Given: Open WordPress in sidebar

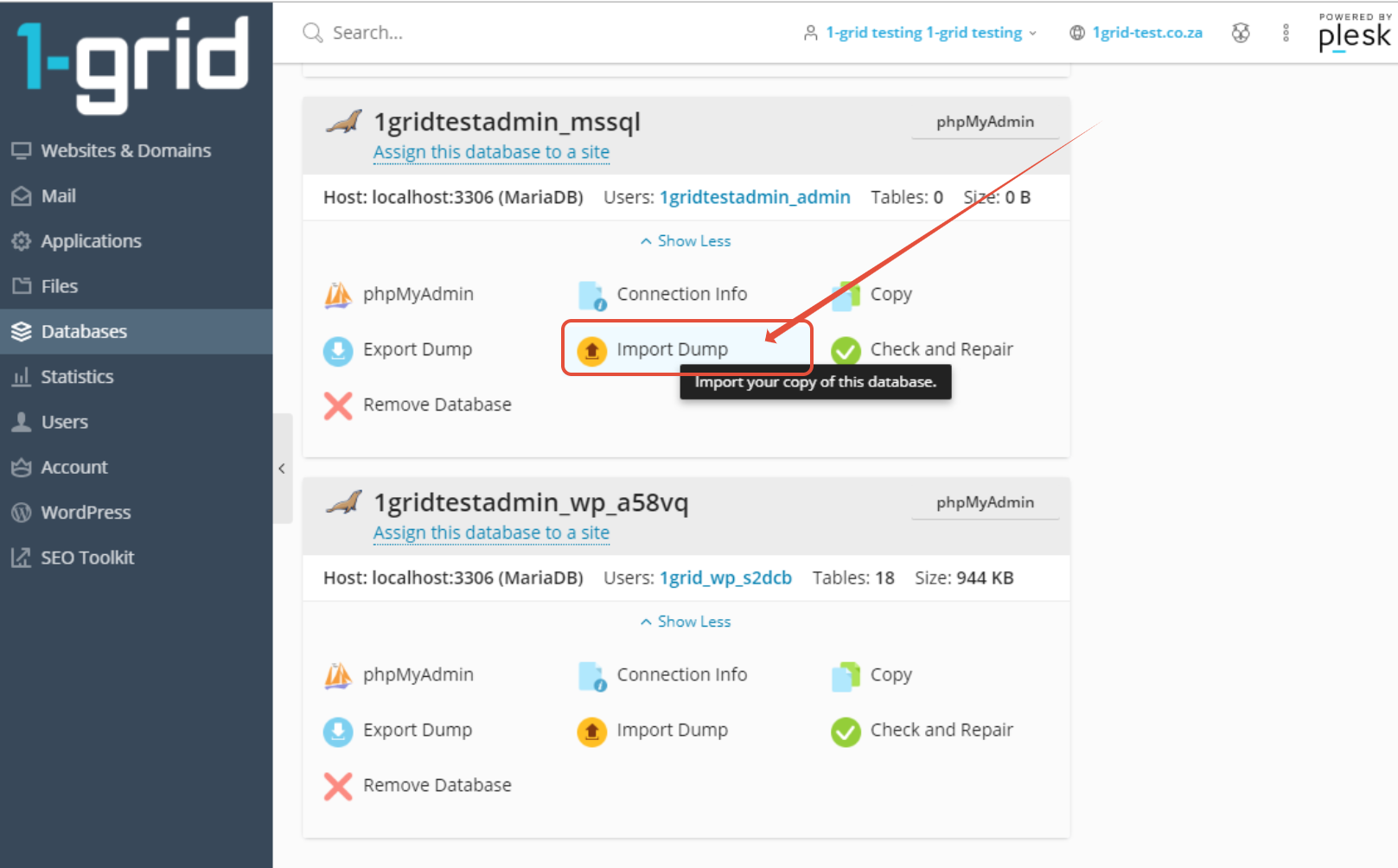Looking at the screenshot, I should 136,513.
